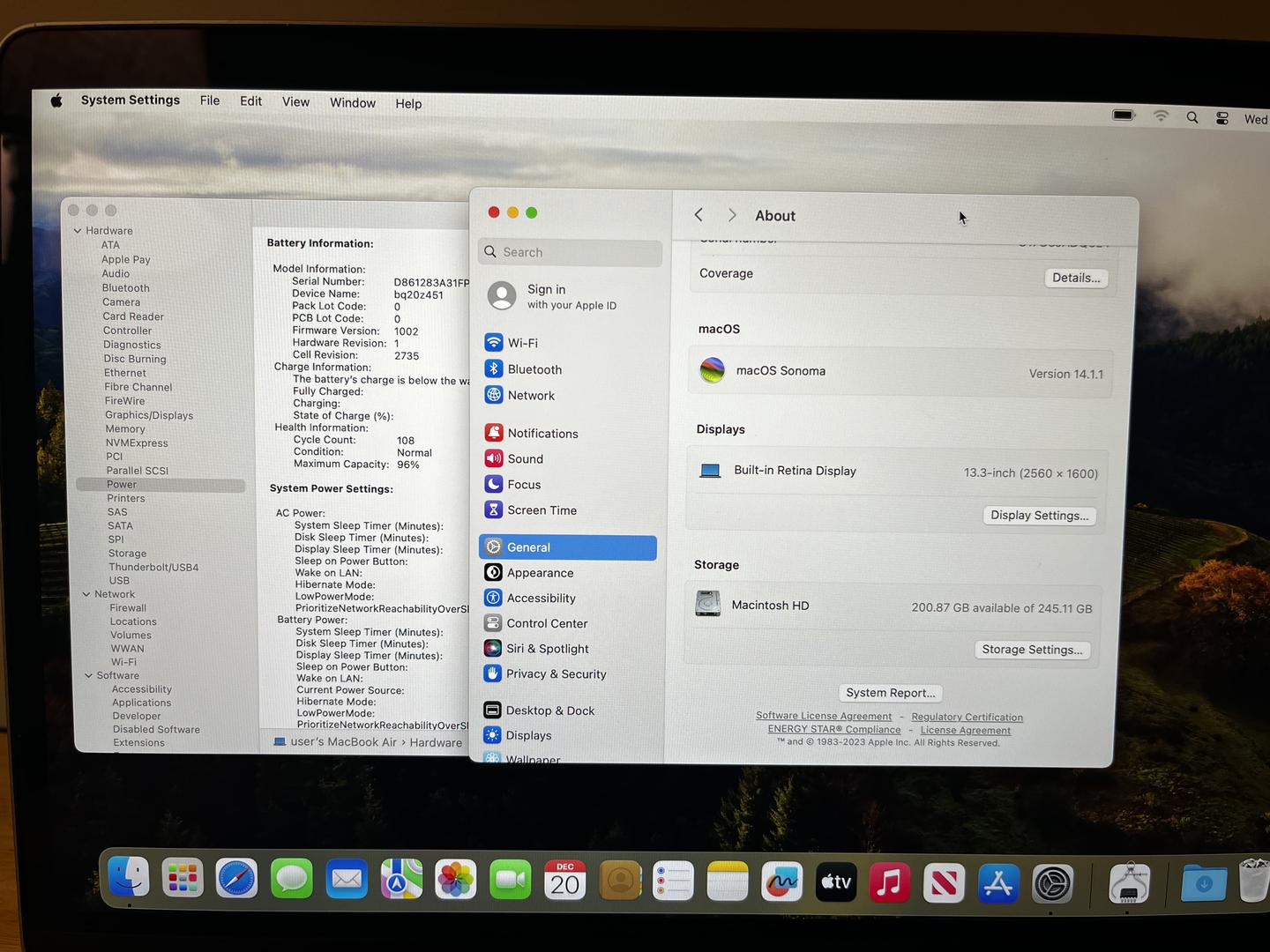The image size is (1270, 952).
Task: Select Applications under Software in System Information
Action: 141,703
